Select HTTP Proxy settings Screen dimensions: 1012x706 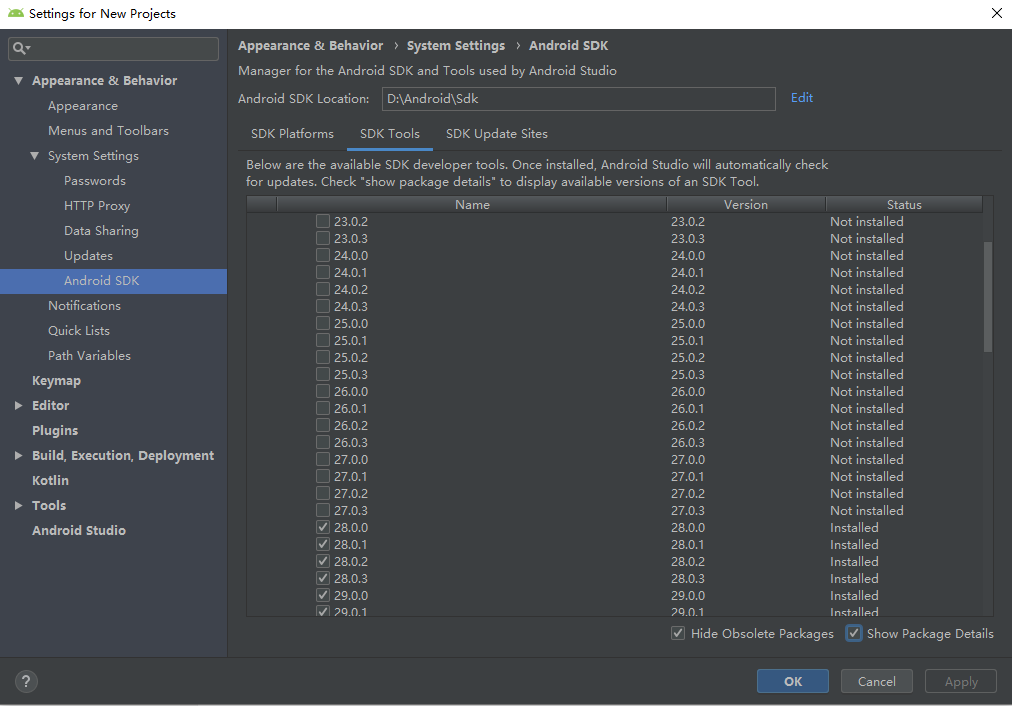tap(97, 206)
